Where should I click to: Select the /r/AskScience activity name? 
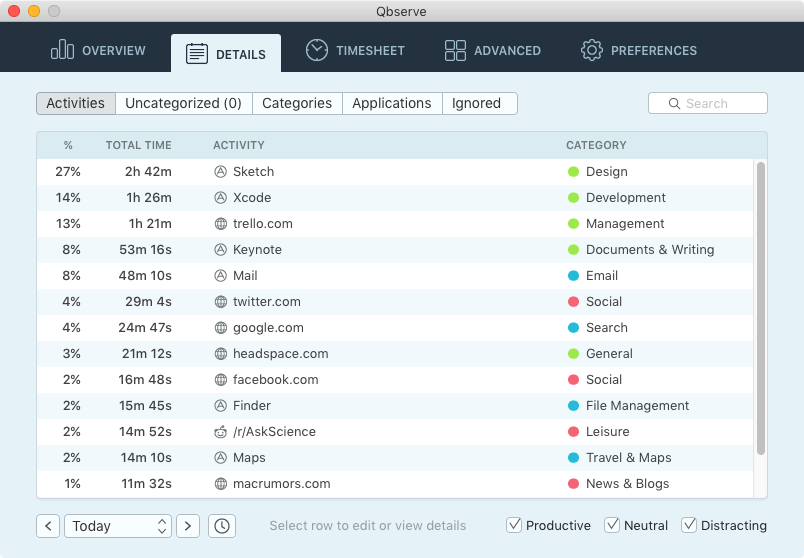point(274,432)
